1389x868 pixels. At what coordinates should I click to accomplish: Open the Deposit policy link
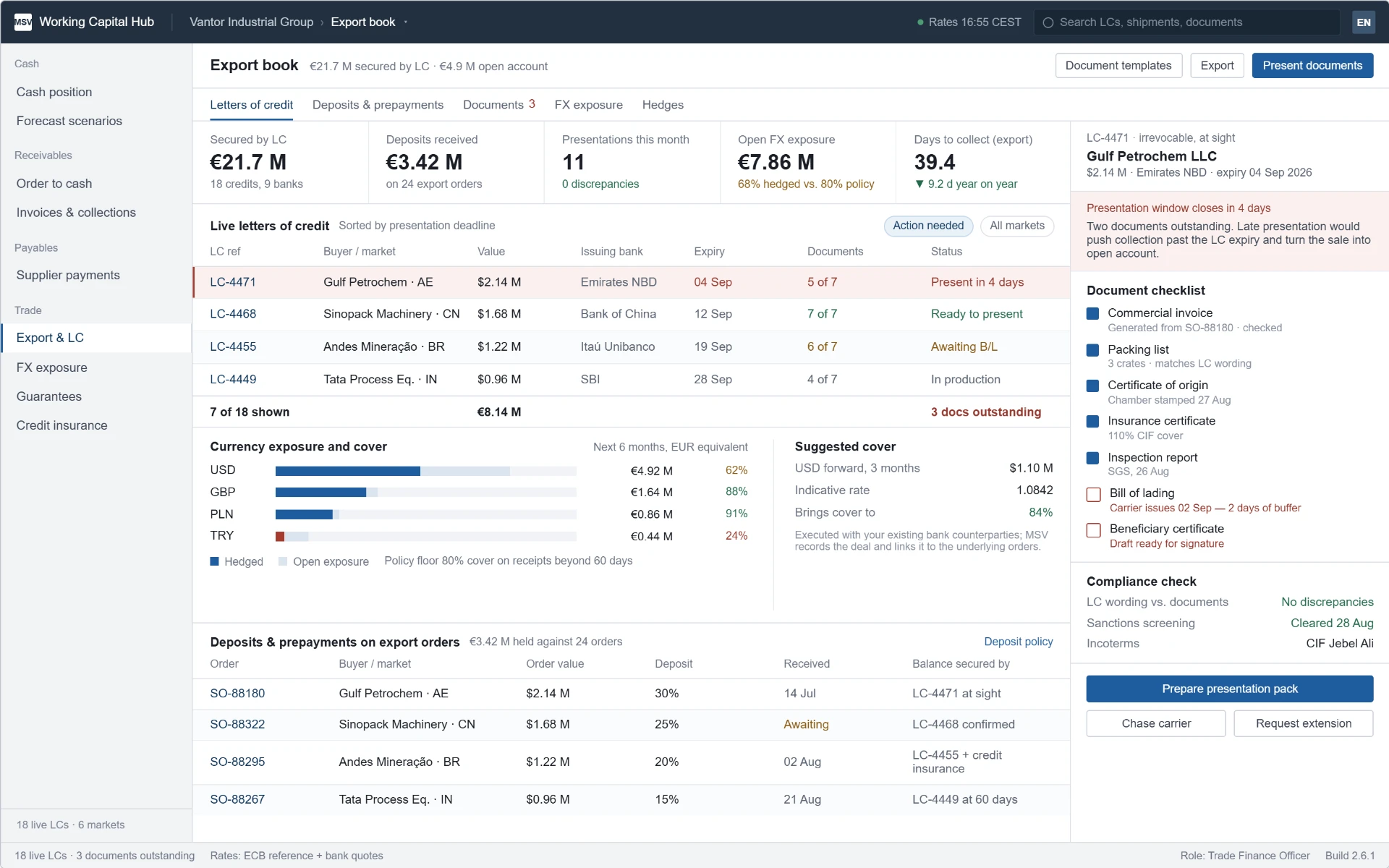coord(1018,642)
